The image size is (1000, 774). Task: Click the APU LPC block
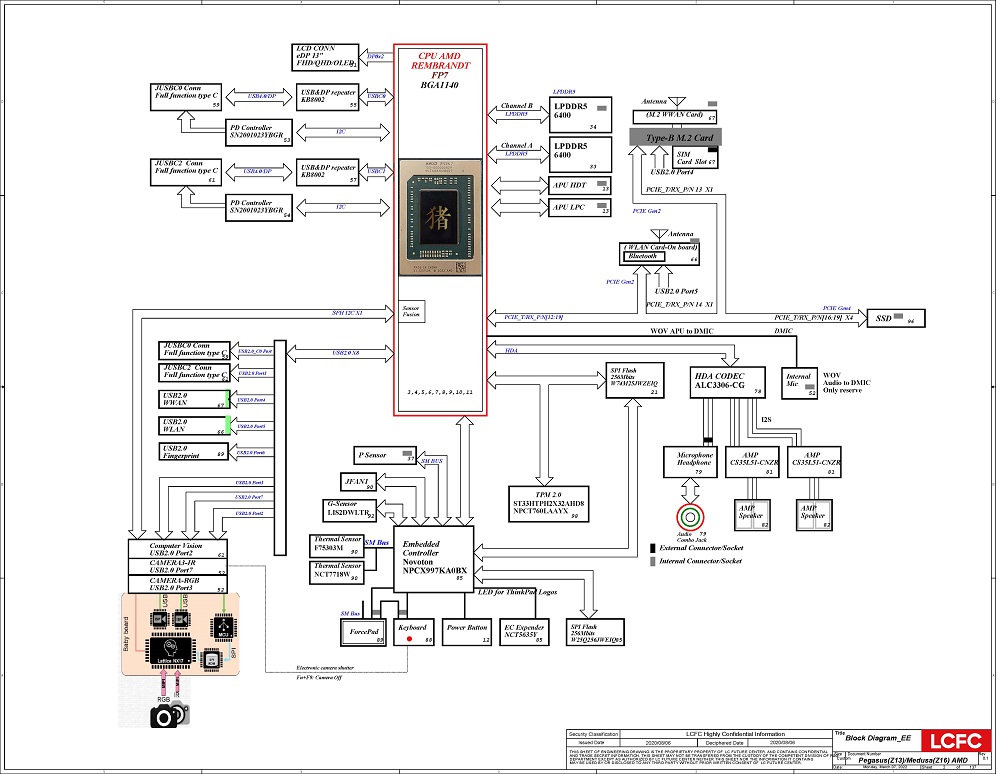pyautogui.click(x=580, y=207)
